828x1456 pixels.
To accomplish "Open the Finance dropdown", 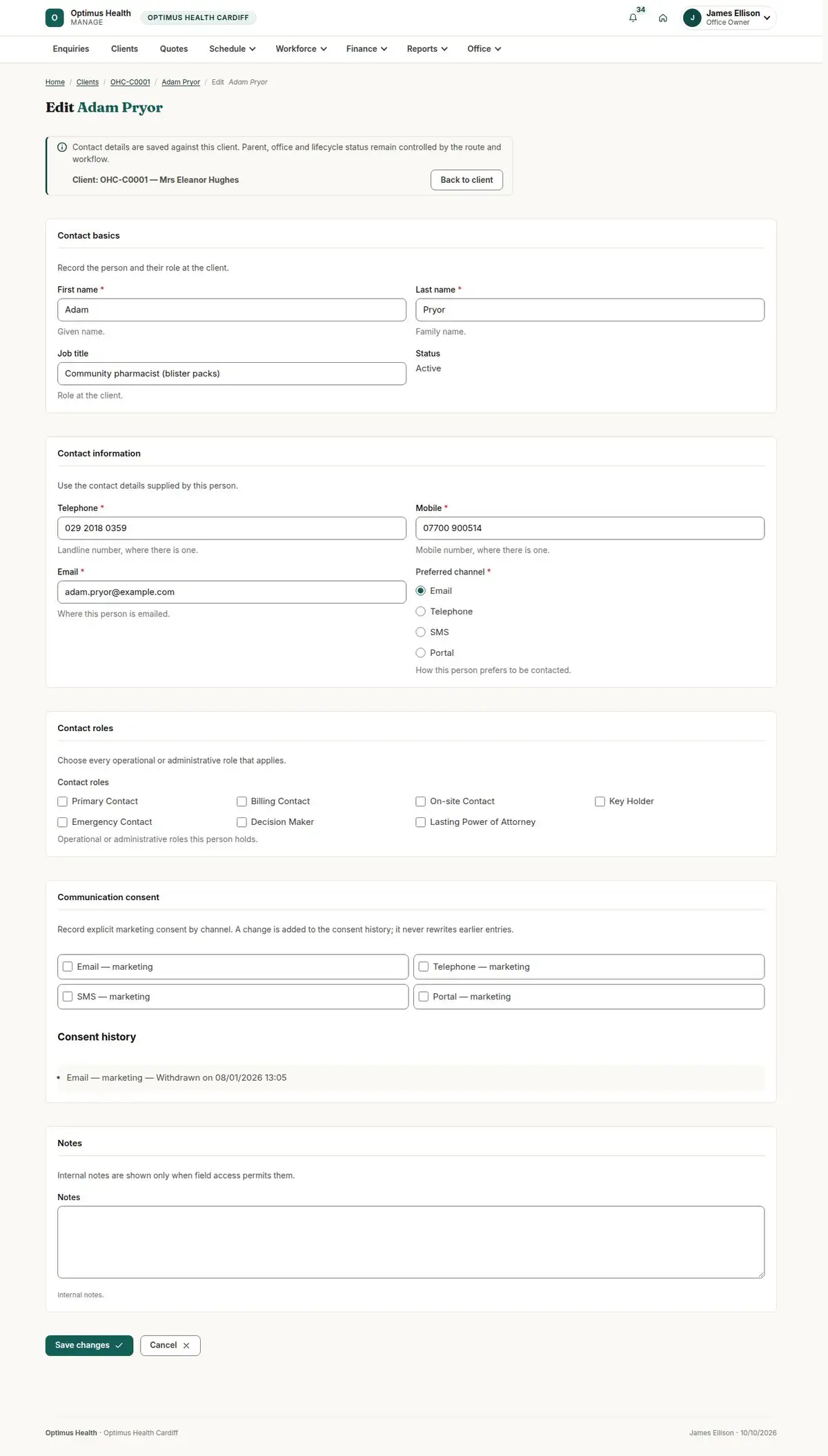I will click(366, 49).
